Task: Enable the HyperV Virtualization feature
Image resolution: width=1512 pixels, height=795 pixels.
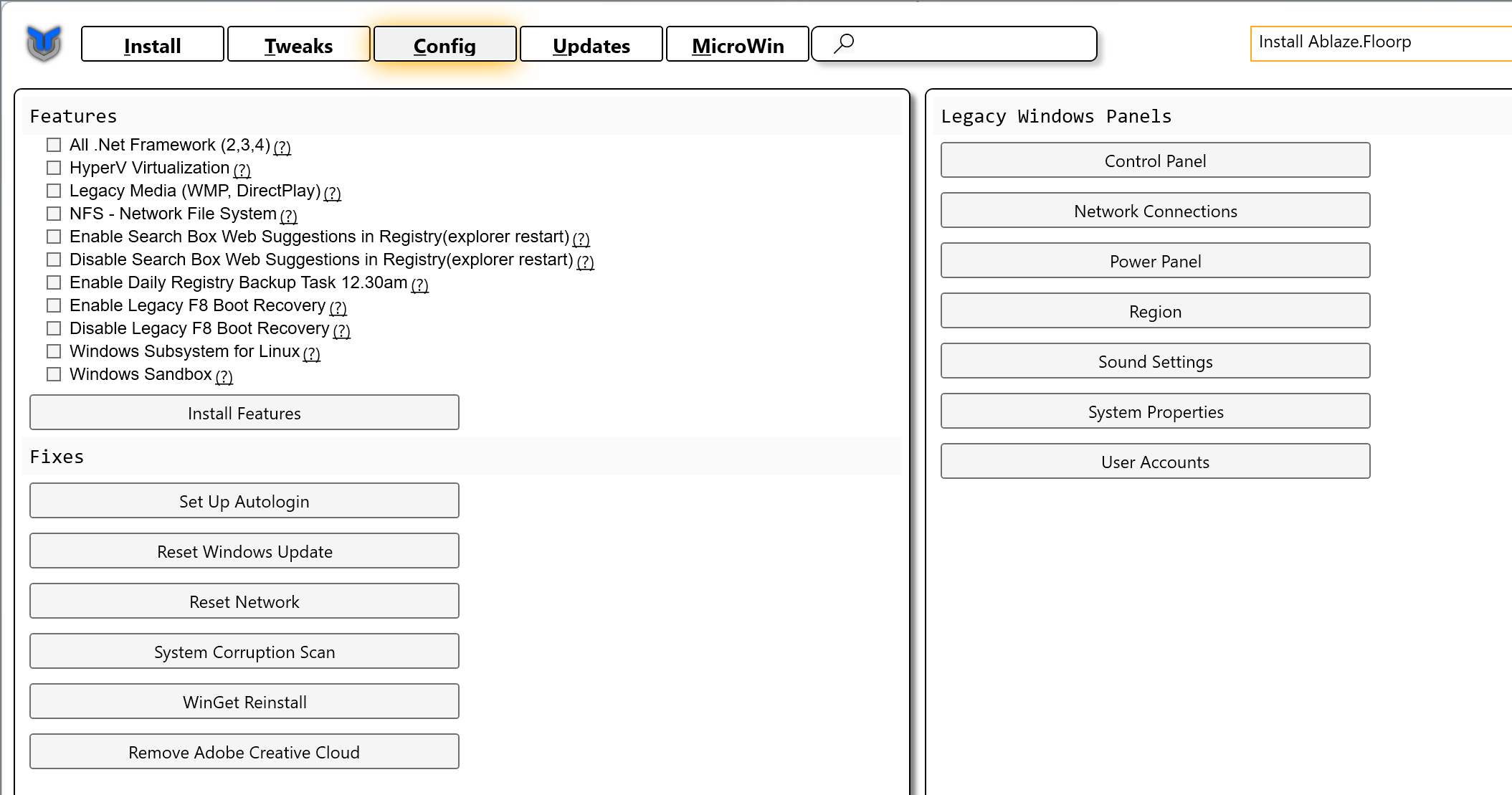Action: click(x=53, y=167)
